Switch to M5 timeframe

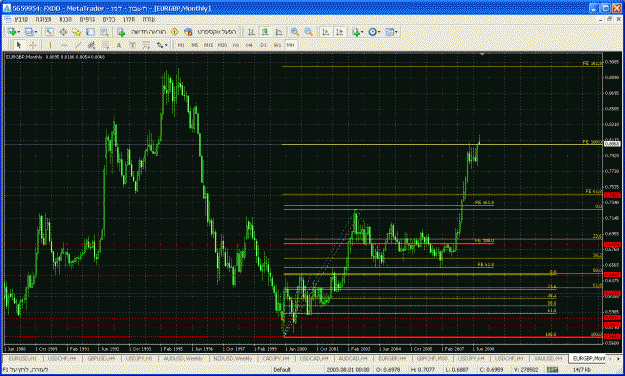[x=195, y=45]
